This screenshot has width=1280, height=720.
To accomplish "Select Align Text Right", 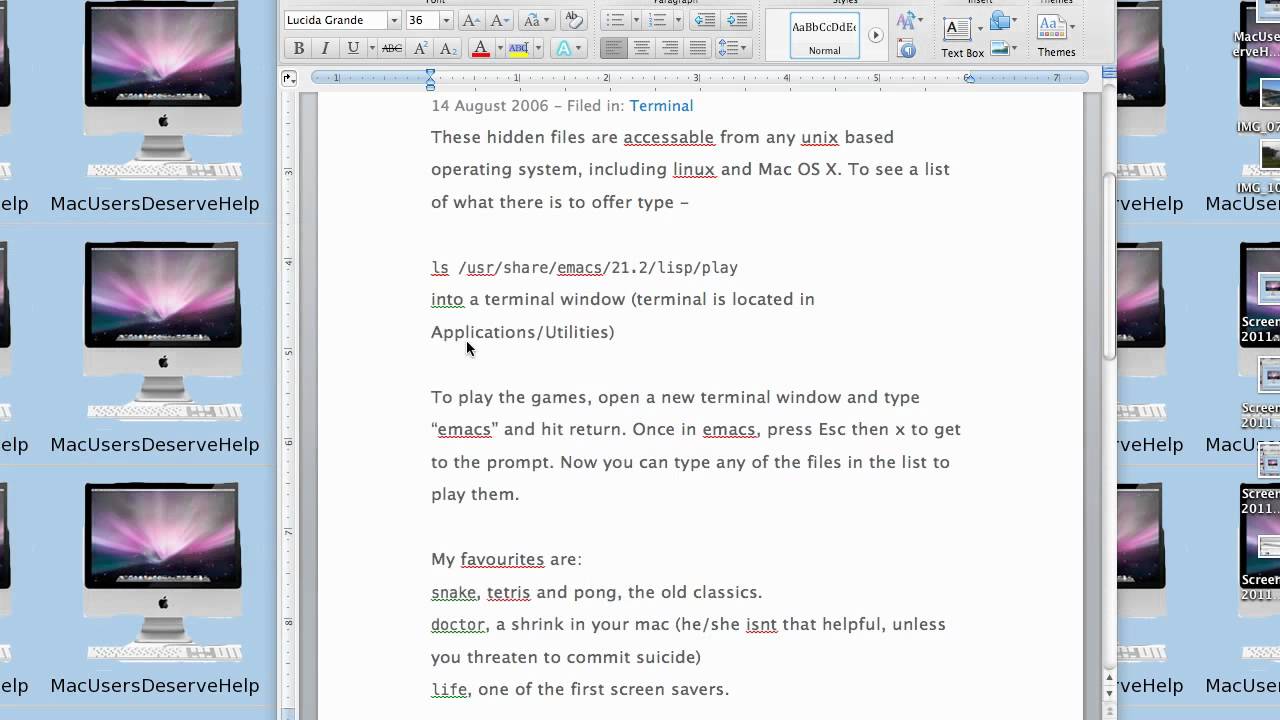I will point(670,48).
